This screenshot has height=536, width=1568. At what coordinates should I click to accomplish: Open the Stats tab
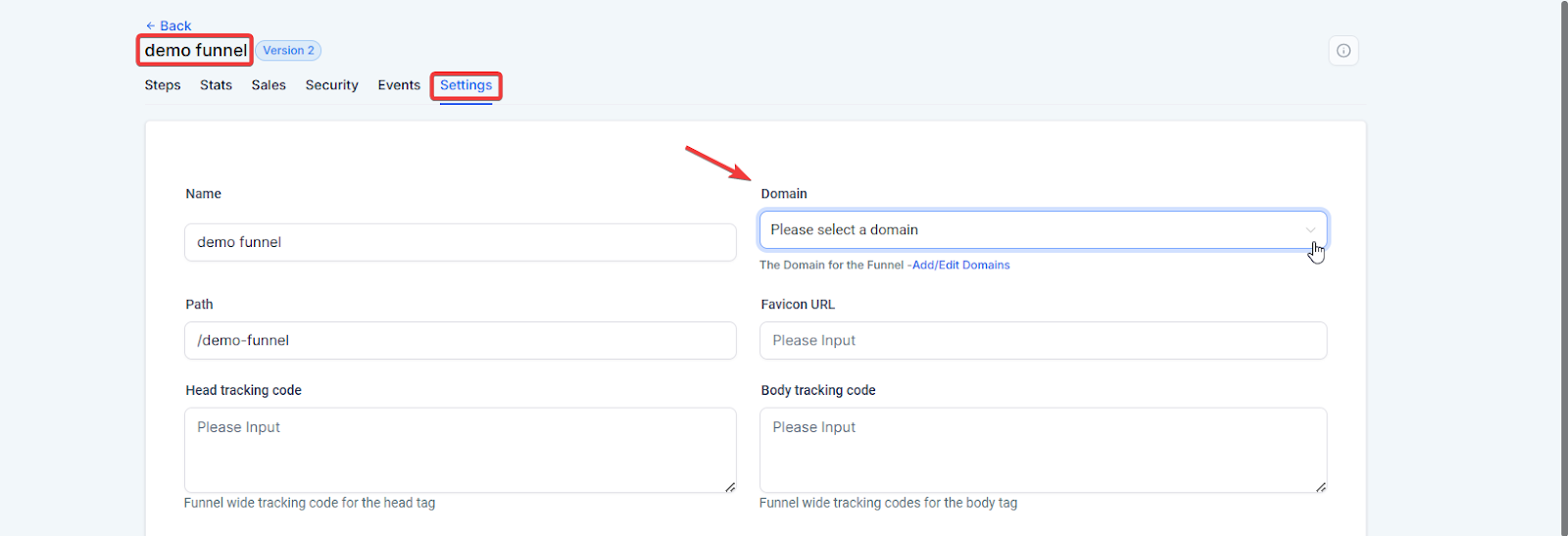tap(216, 85)
